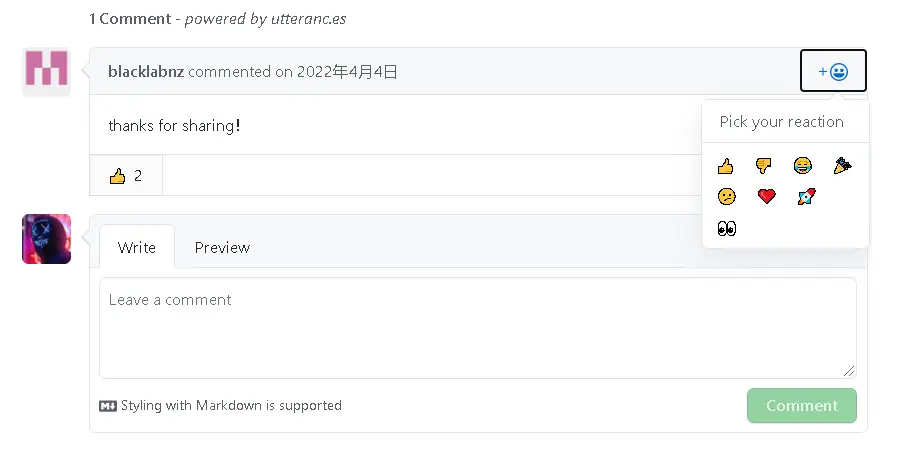React with the rocket emoji
The height and width of the screenshot is (472, 902).
(806, 197)
